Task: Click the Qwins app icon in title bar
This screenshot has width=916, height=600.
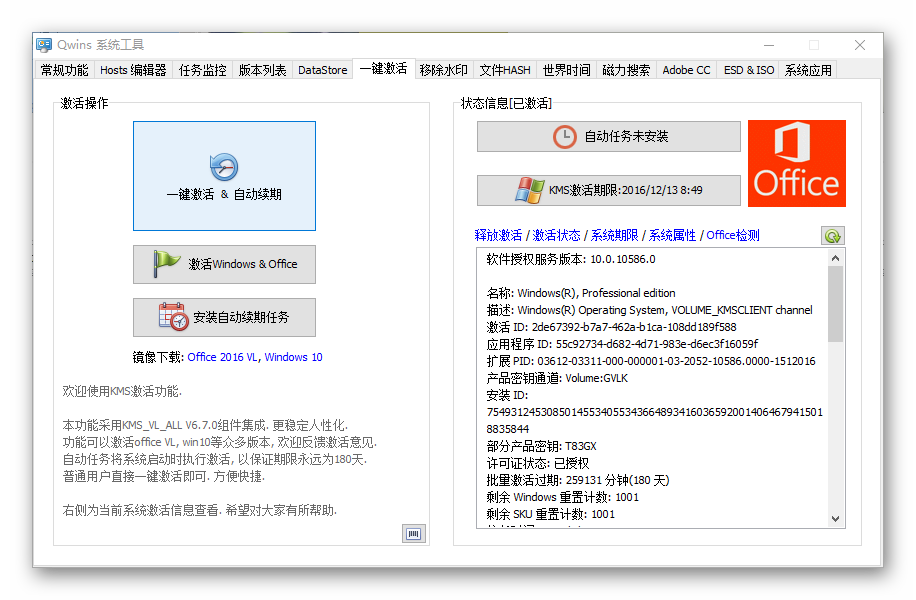Action: tap(44, 45)
